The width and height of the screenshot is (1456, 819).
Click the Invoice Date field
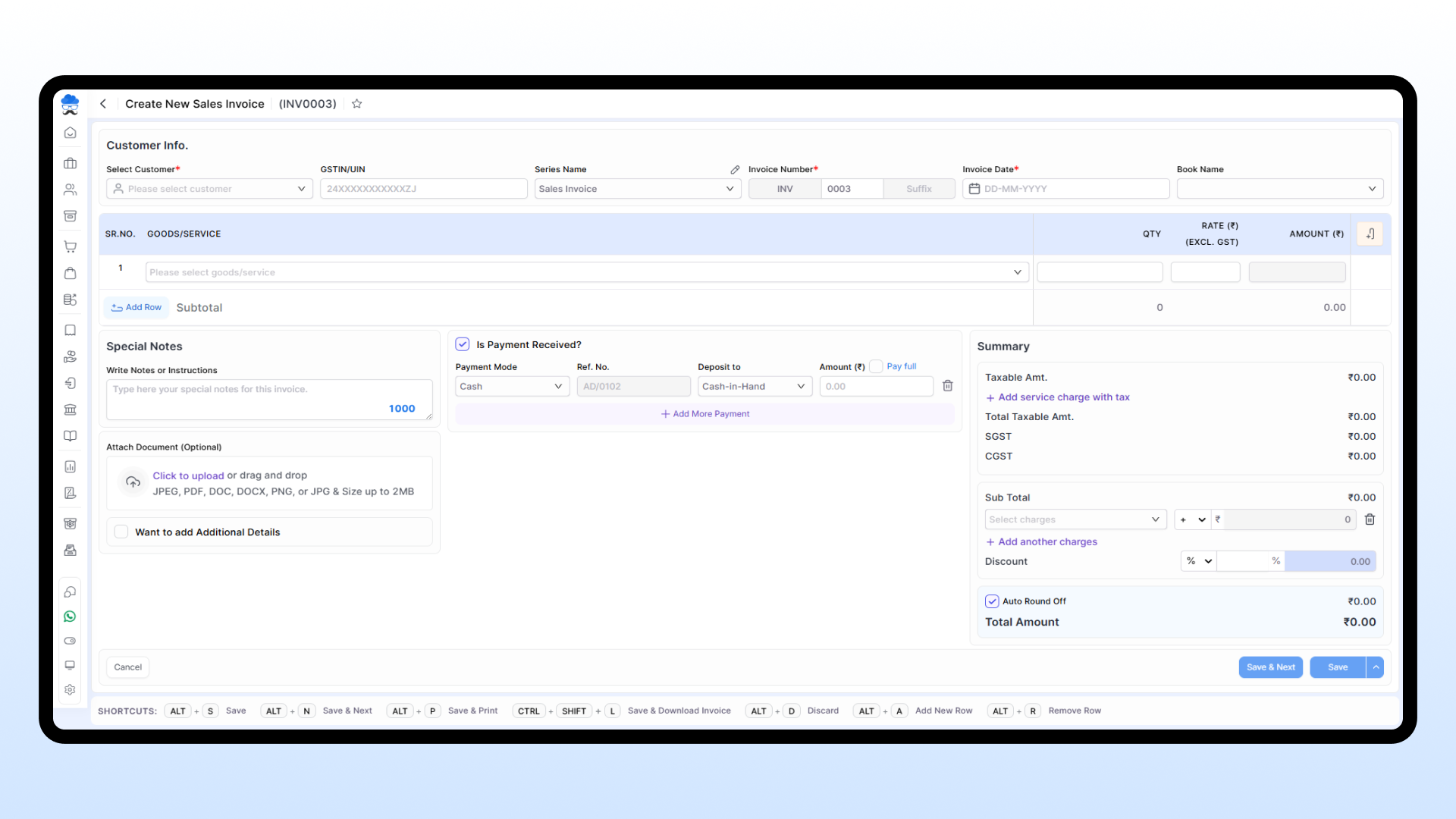(x=1065, y=188)
